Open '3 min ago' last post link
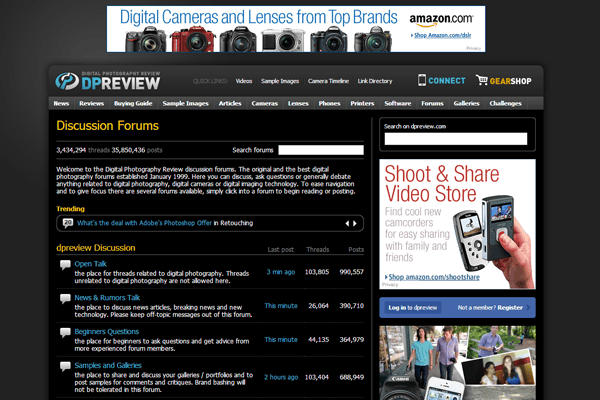Image resolution: width=600 pixels, height=400 pixels. click(280, 272)
